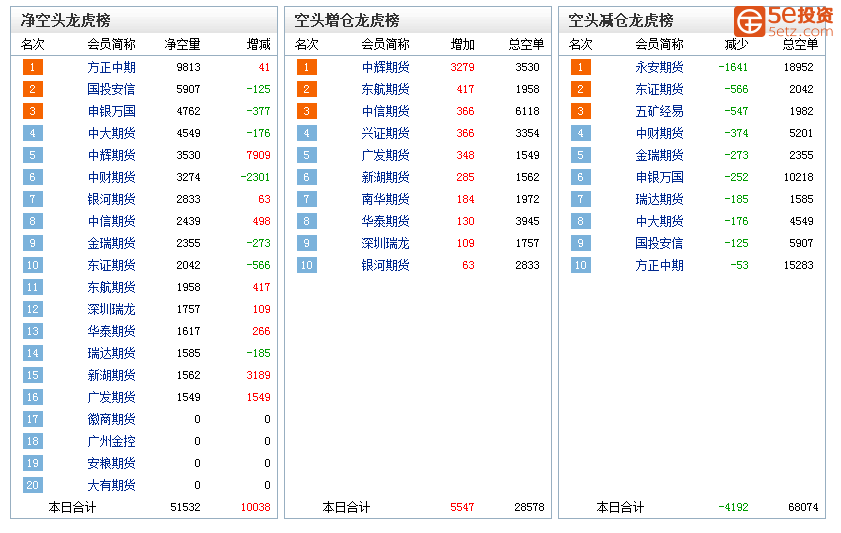This screenshot has width=841, height=533.
Task: Select the 广州金控 member link
Action: (112, 441)
